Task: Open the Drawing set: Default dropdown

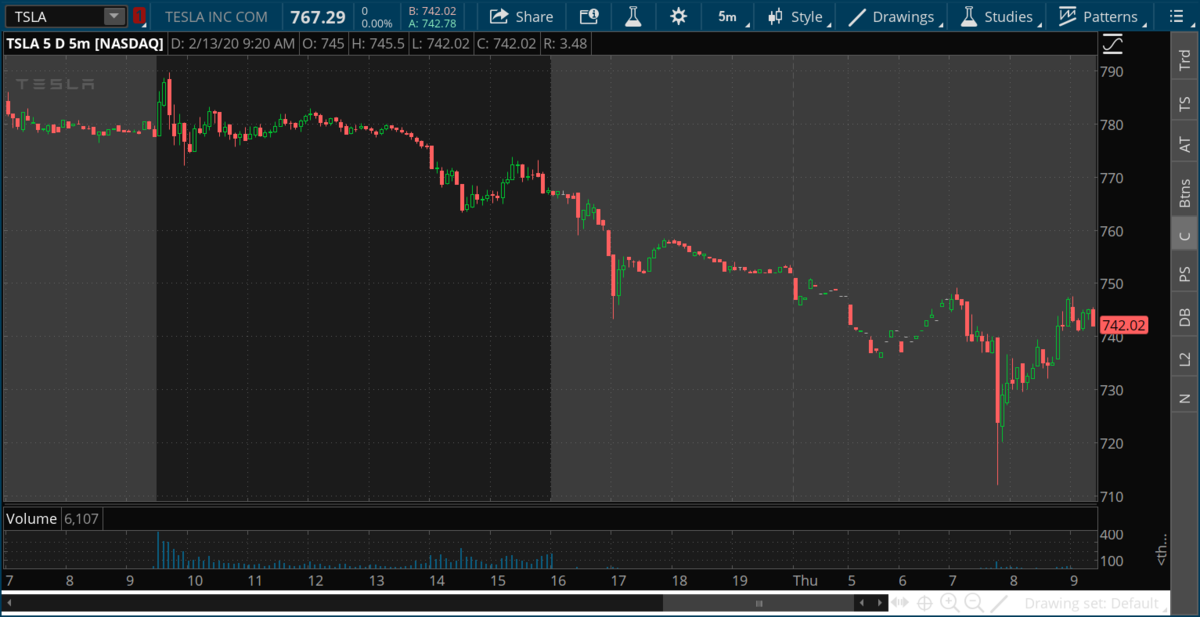Action: (1096, 604)
